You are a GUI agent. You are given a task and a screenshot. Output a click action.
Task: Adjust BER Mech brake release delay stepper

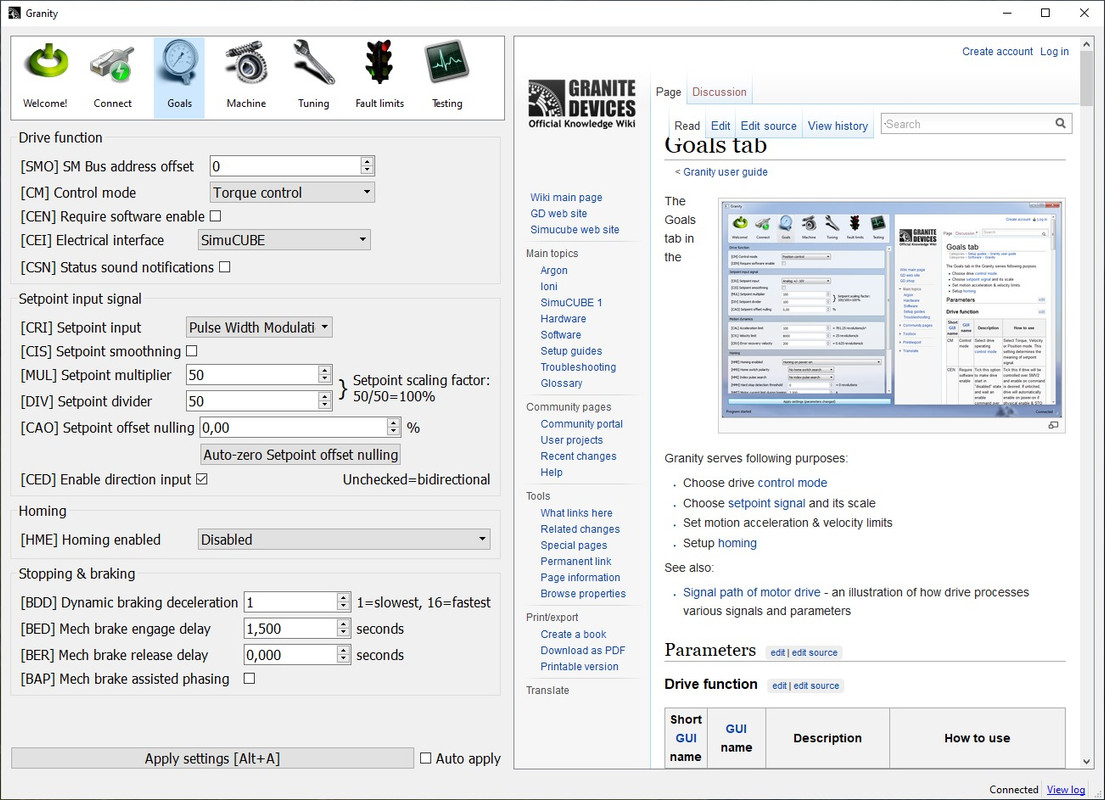pyautogui.click(x=343, y=655)
